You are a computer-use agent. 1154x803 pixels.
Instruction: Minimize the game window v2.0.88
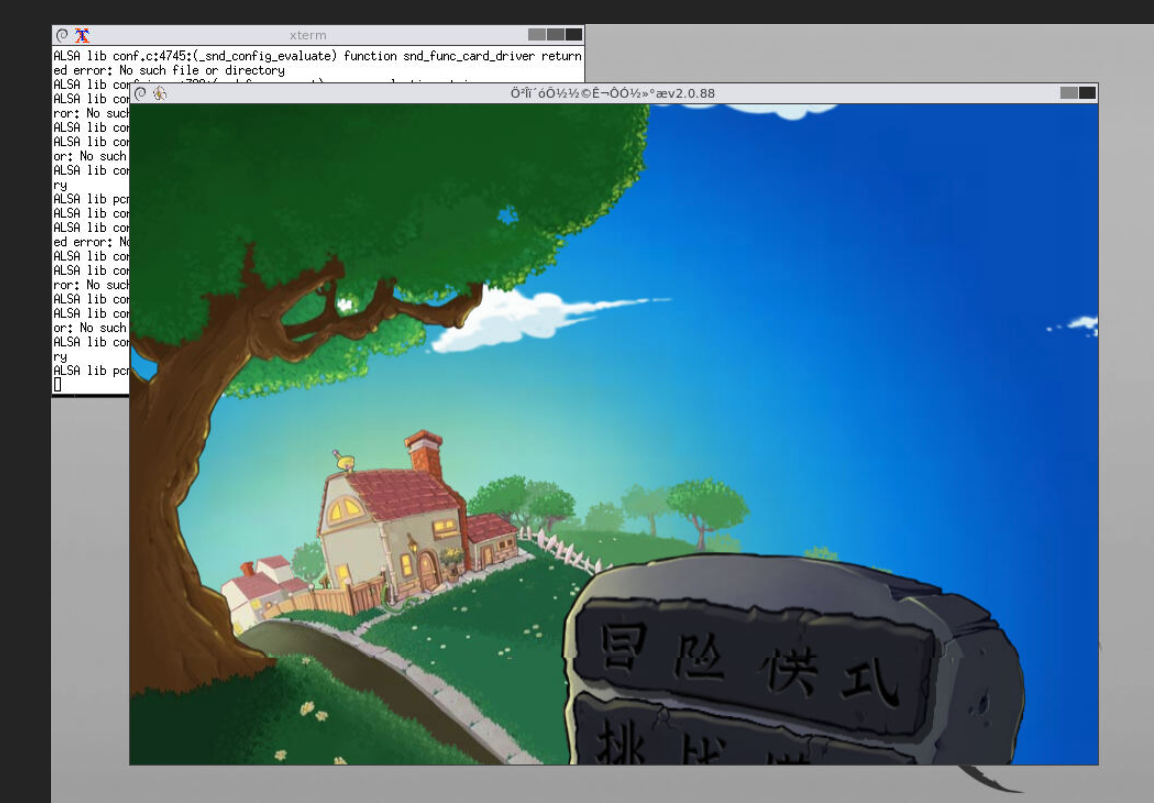(1069, 93)
